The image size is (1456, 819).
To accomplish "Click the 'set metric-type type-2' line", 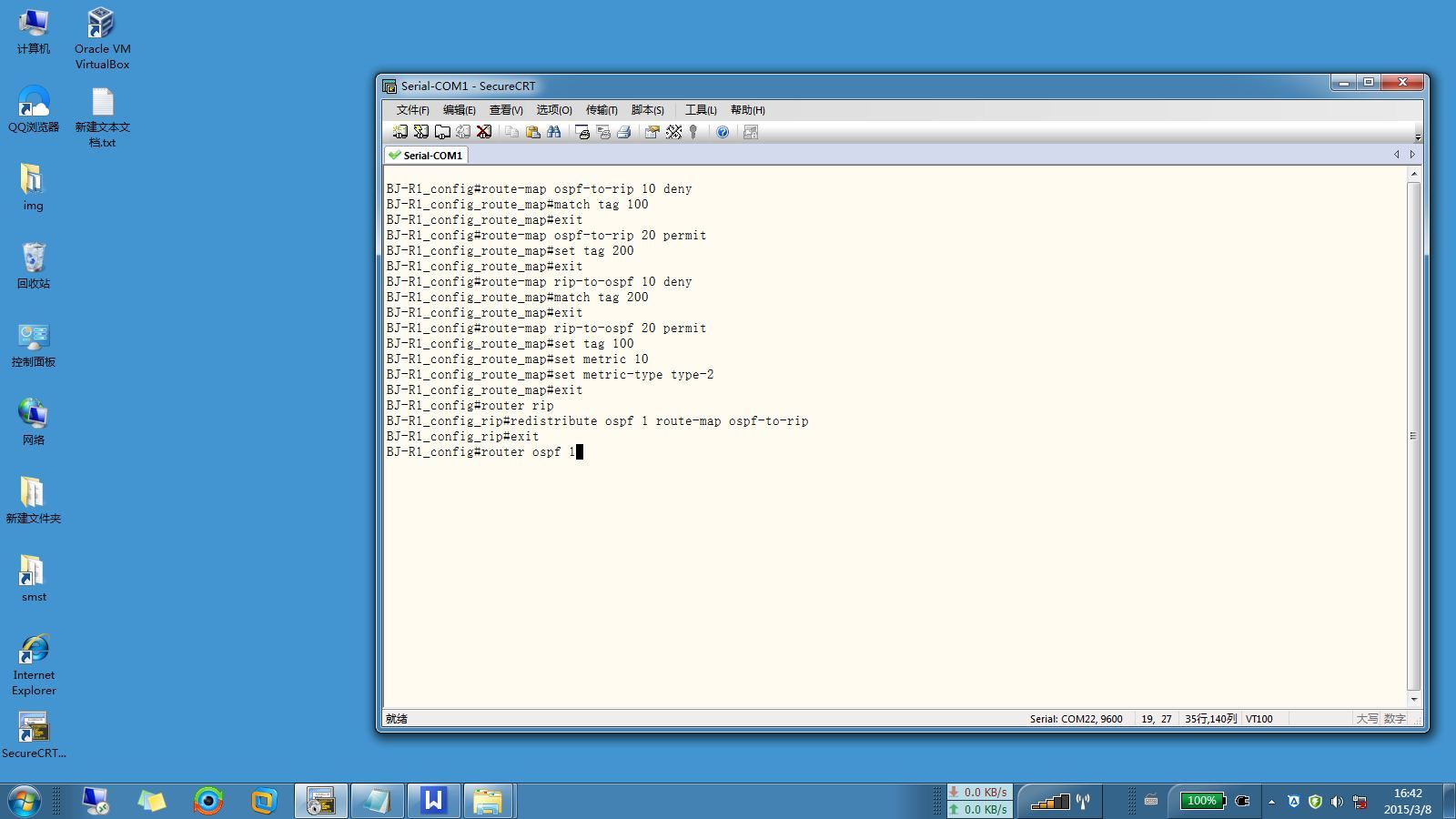I will coord(550,375).
